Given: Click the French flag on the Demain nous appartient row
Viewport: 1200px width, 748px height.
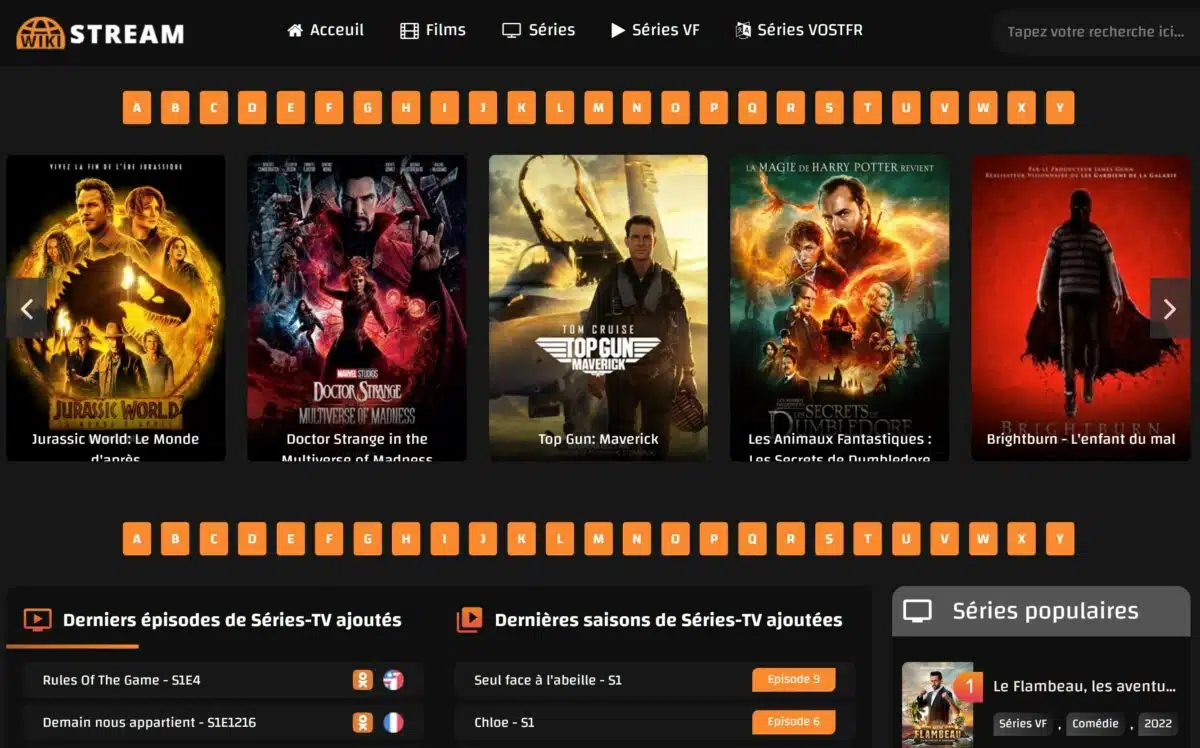Looking at the screenshot, I should coord(394,722).
